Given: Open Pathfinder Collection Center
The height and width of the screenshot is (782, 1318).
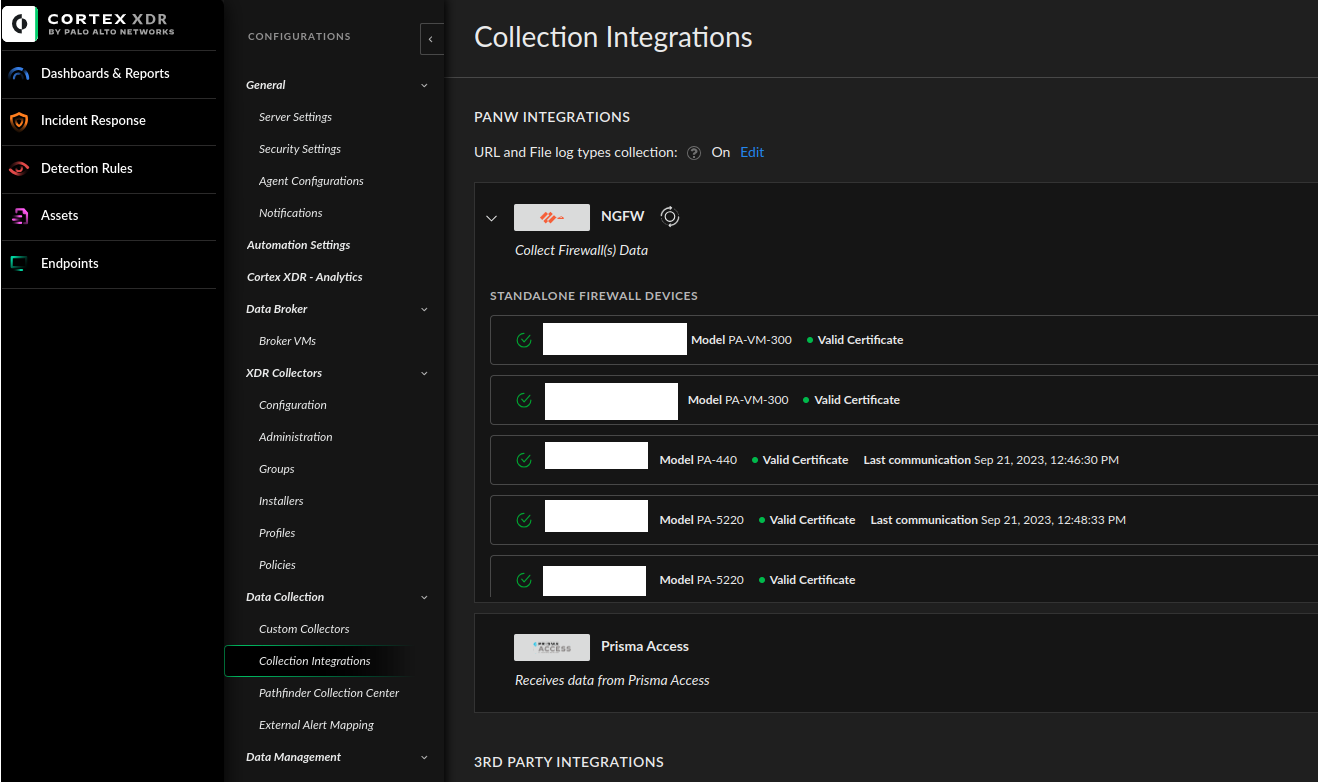Looking at the screenshot, I should (329, 693).
